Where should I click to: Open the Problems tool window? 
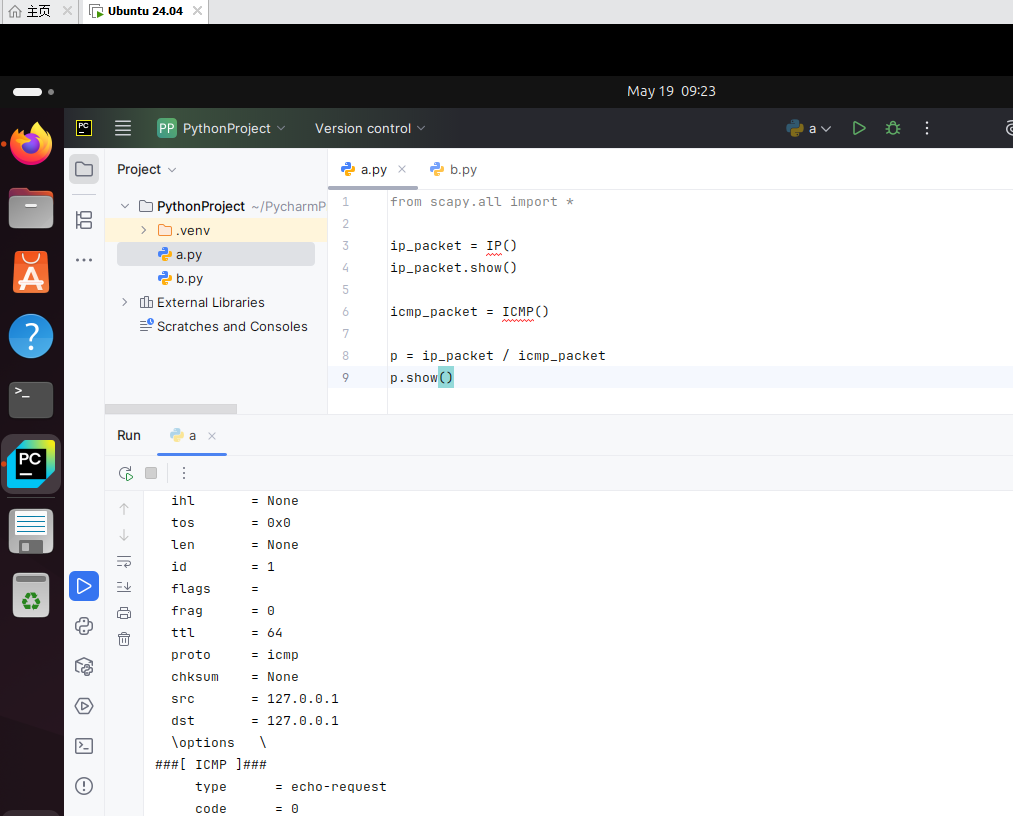[x=84, y=785]
